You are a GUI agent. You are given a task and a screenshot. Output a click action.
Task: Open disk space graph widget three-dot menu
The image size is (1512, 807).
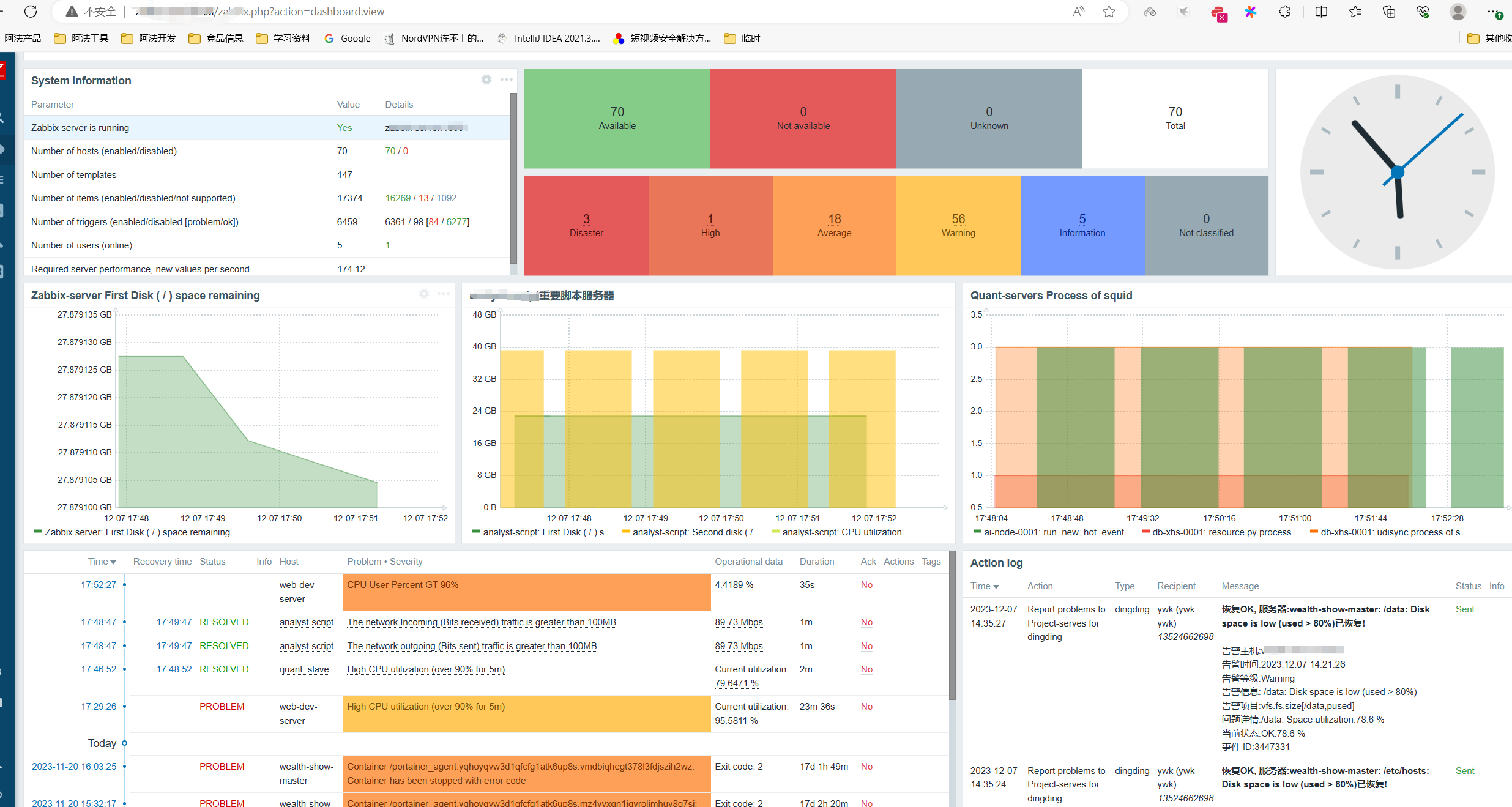[x=444, y=294]
